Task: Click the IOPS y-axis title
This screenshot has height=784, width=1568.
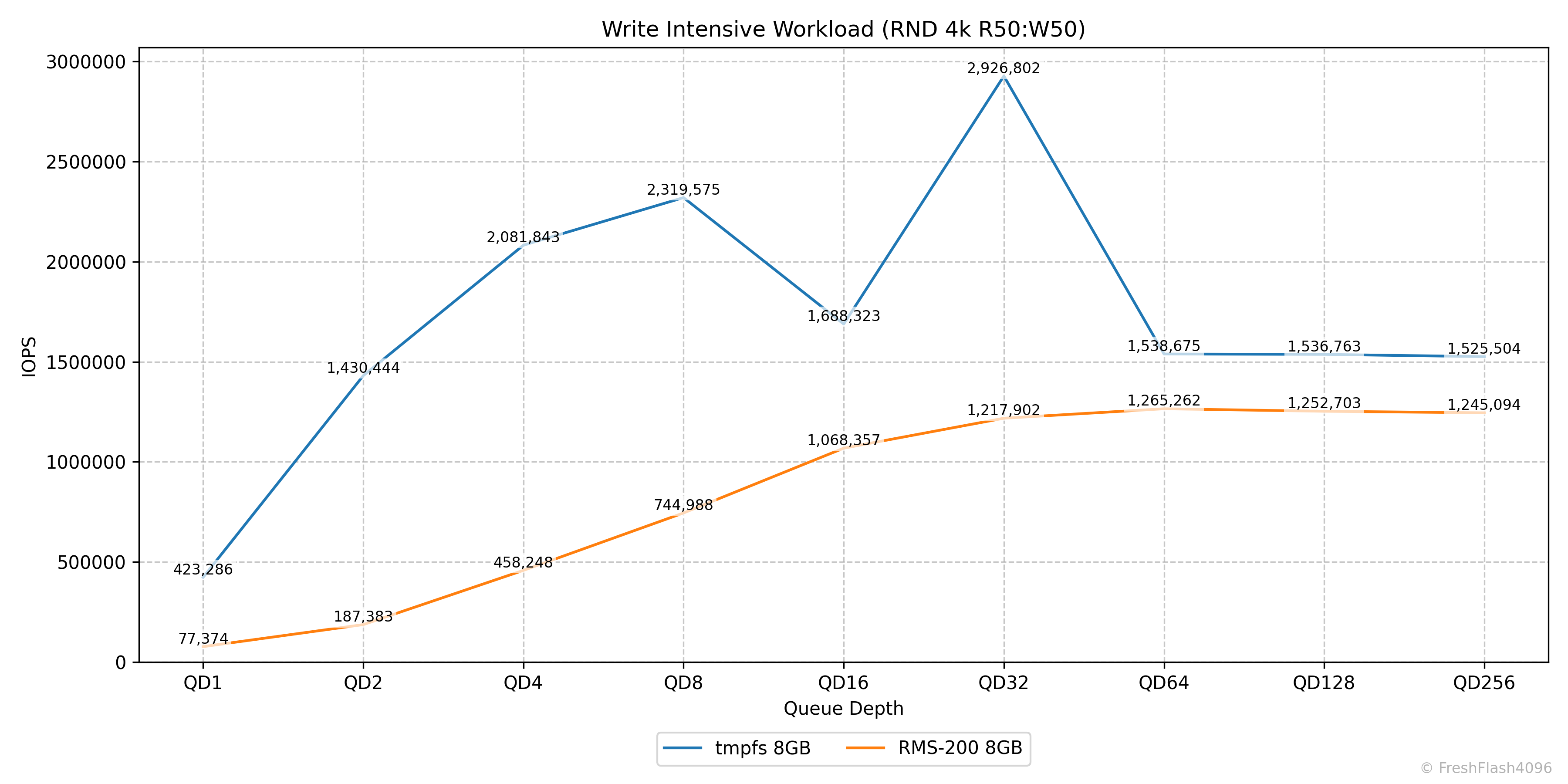Action: pyautogui.click(x=29, y=357)
